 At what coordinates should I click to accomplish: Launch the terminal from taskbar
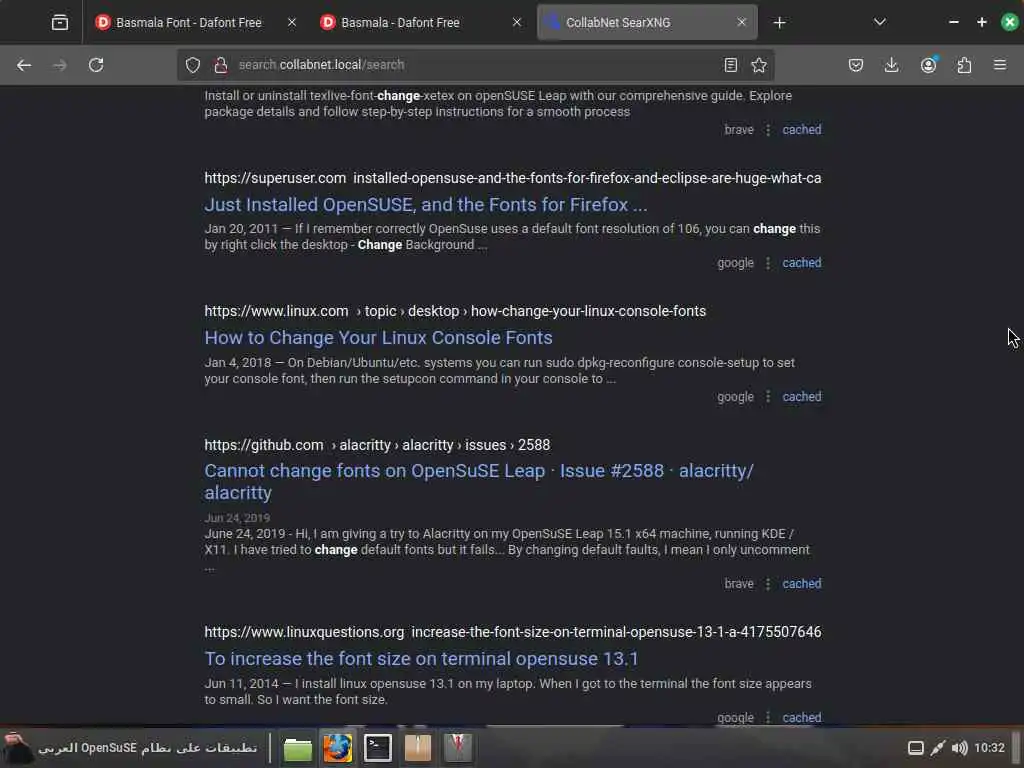(377, 748)
